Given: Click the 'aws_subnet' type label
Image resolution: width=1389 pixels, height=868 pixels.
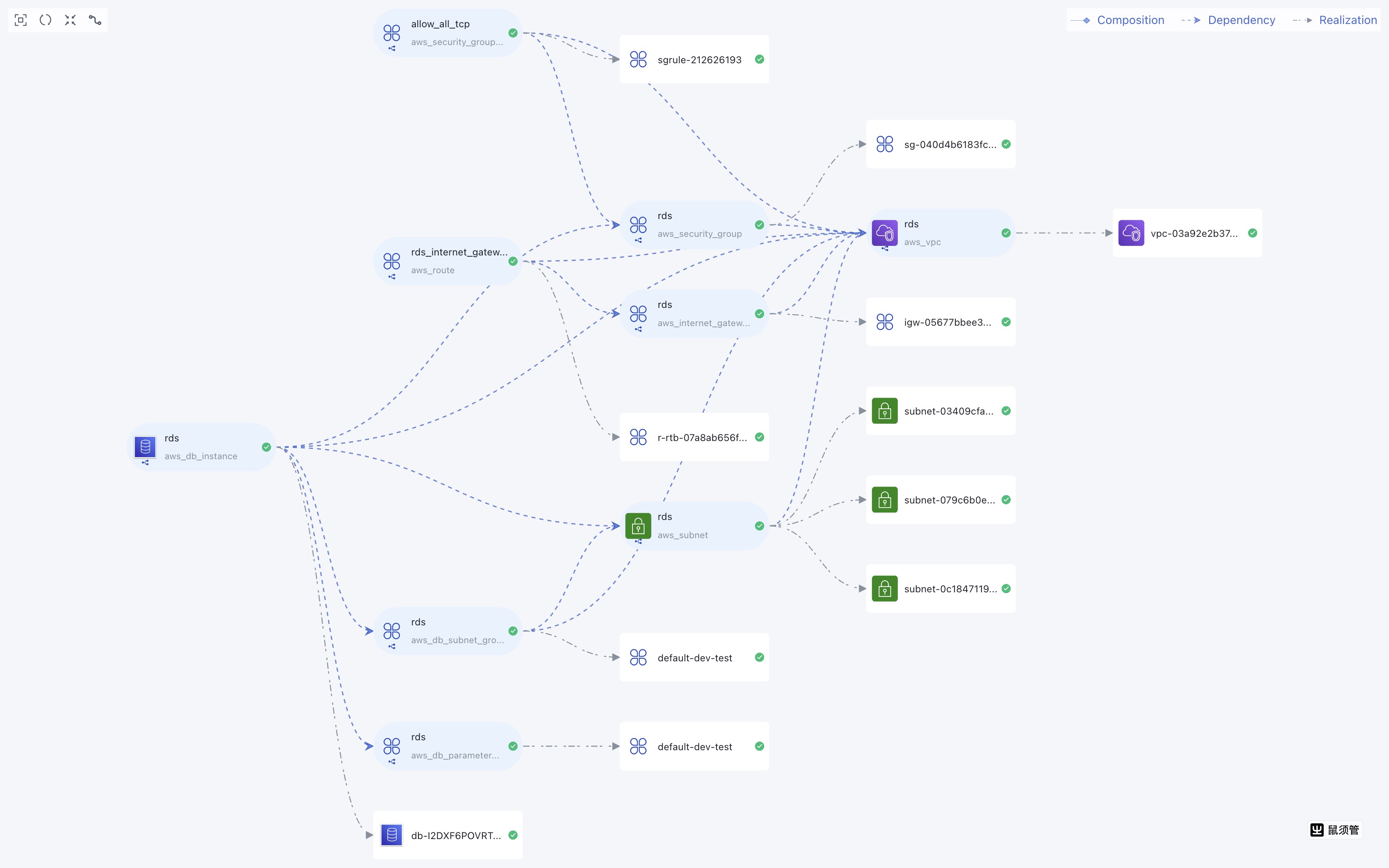Looking at the screenshot, I should (x=683, y=535).
